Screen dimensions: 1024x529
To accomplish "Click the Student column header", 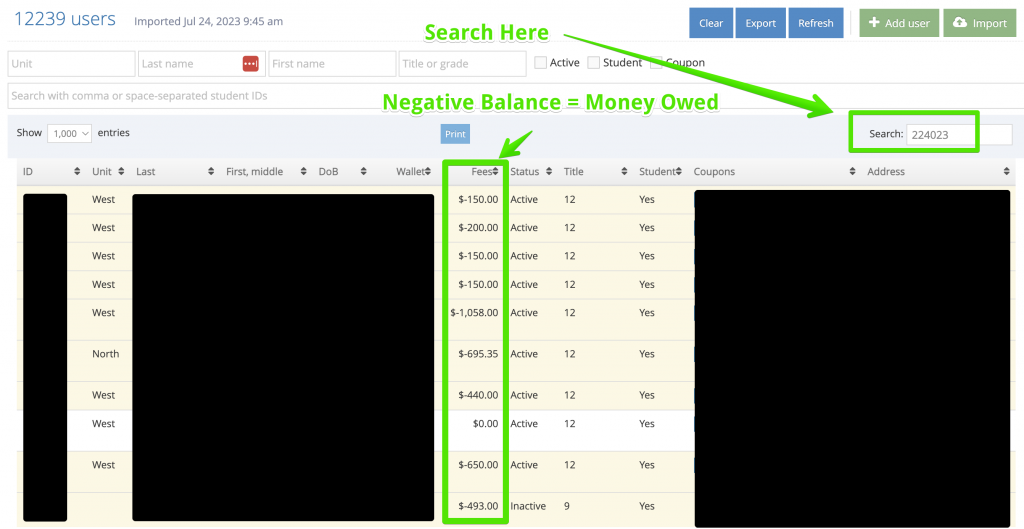I will point(656,172).
